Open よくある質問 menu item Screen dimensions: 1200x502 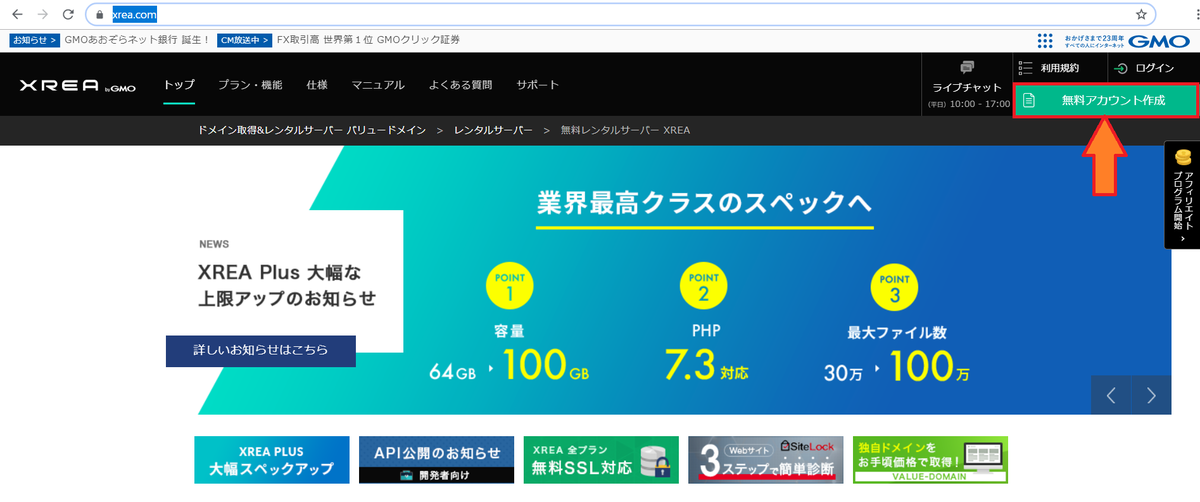coord(460,85)
